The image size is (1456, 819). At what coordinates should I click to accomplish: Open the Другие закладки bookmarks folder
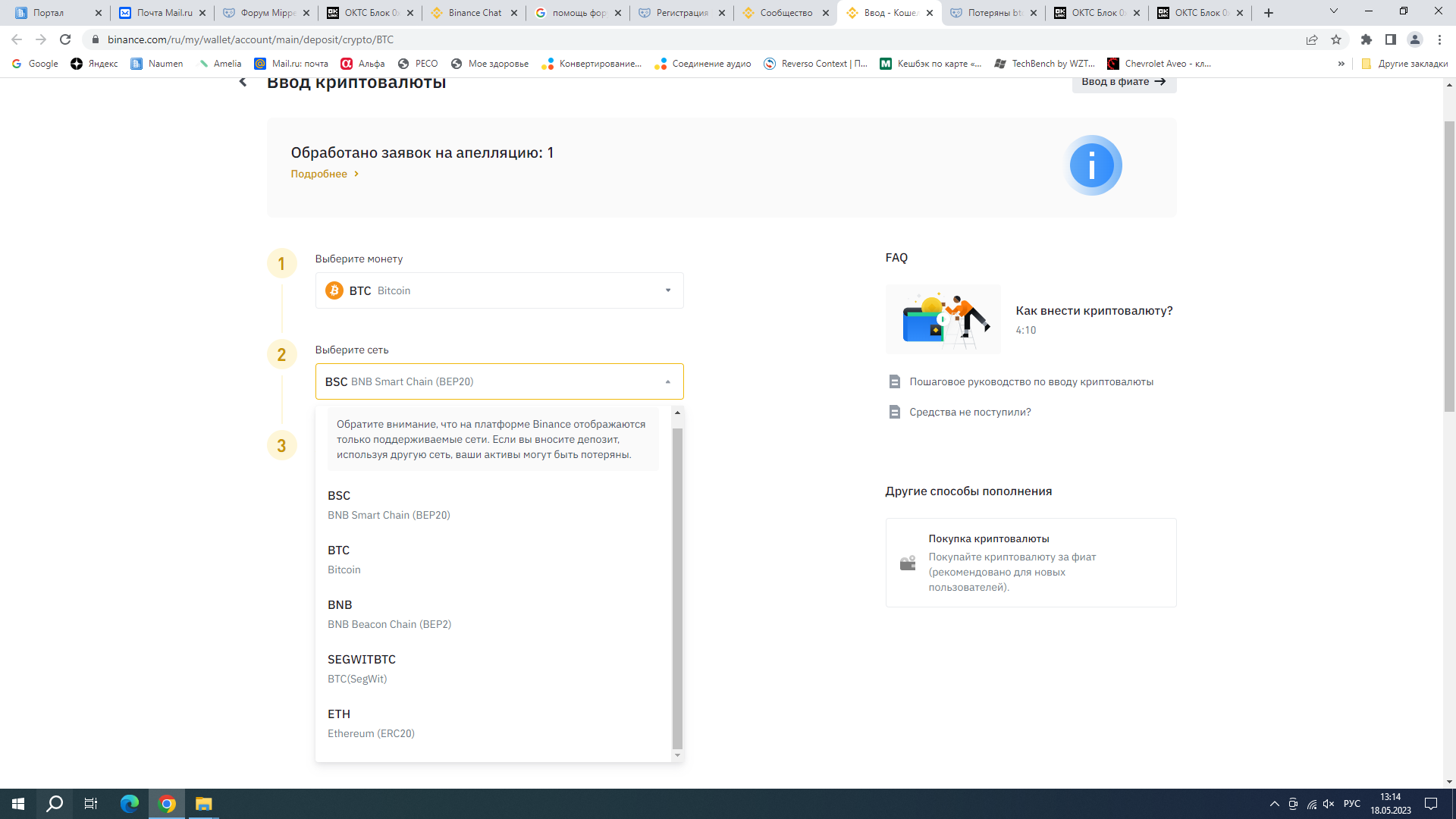click(1404, 64)
